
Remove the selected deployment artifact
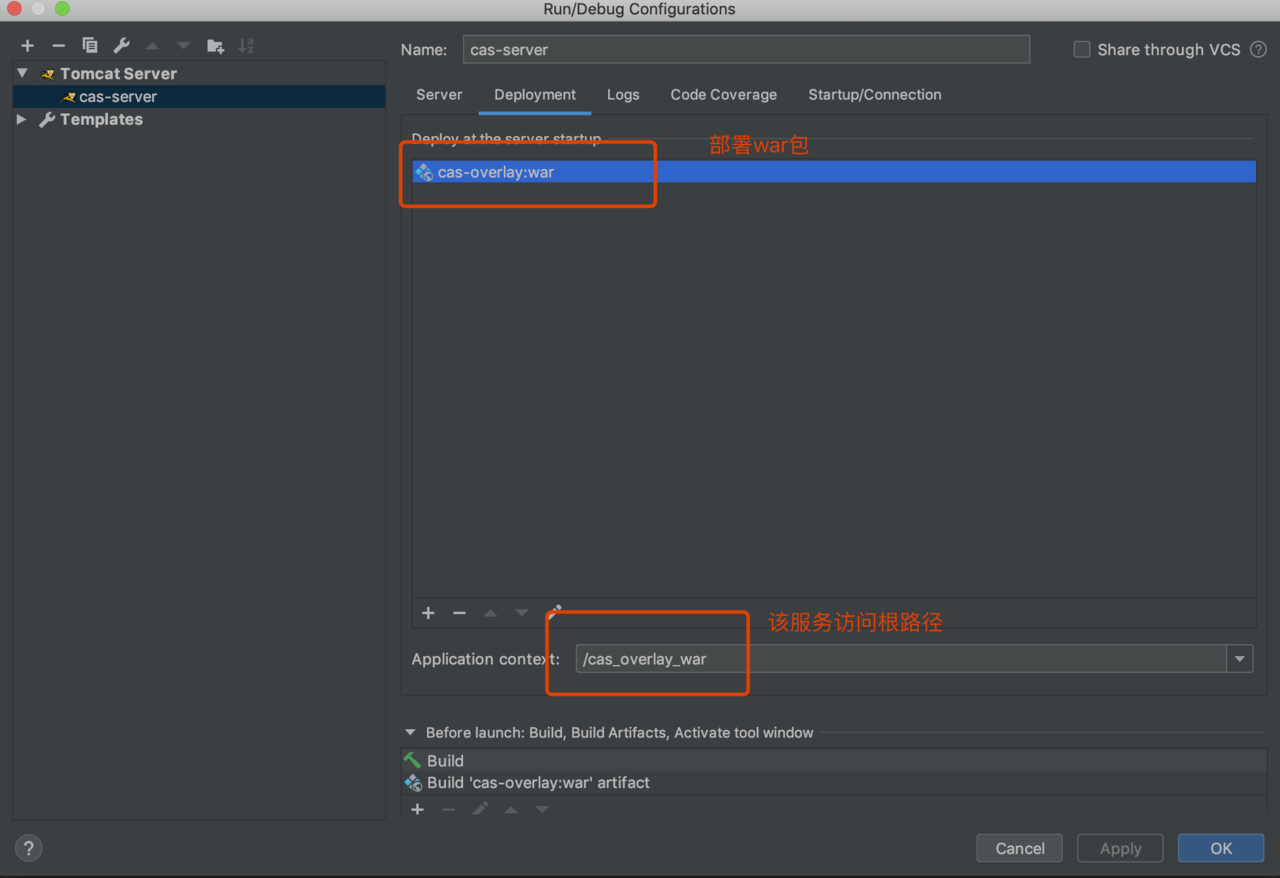[x=459, y=613]
